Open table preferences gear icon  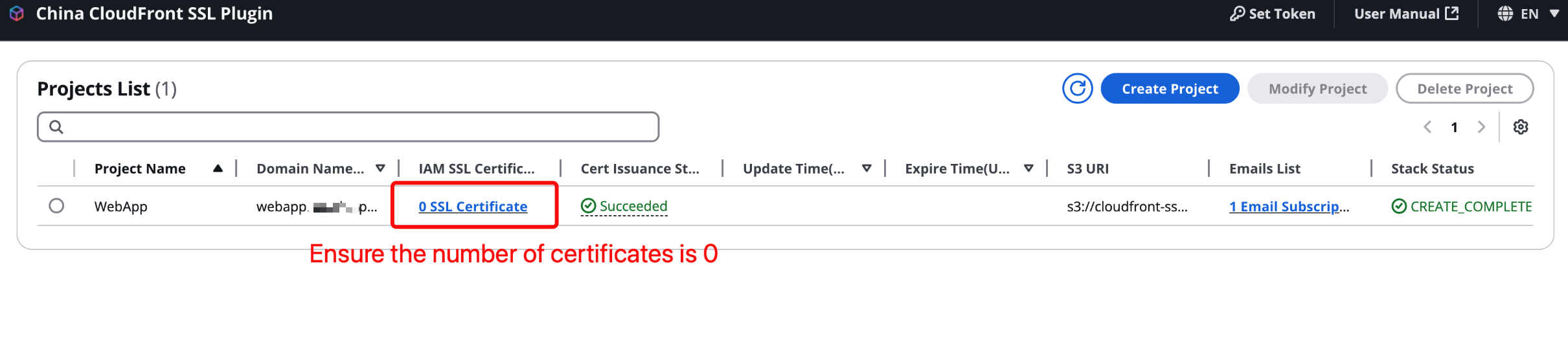point(1521,127)
